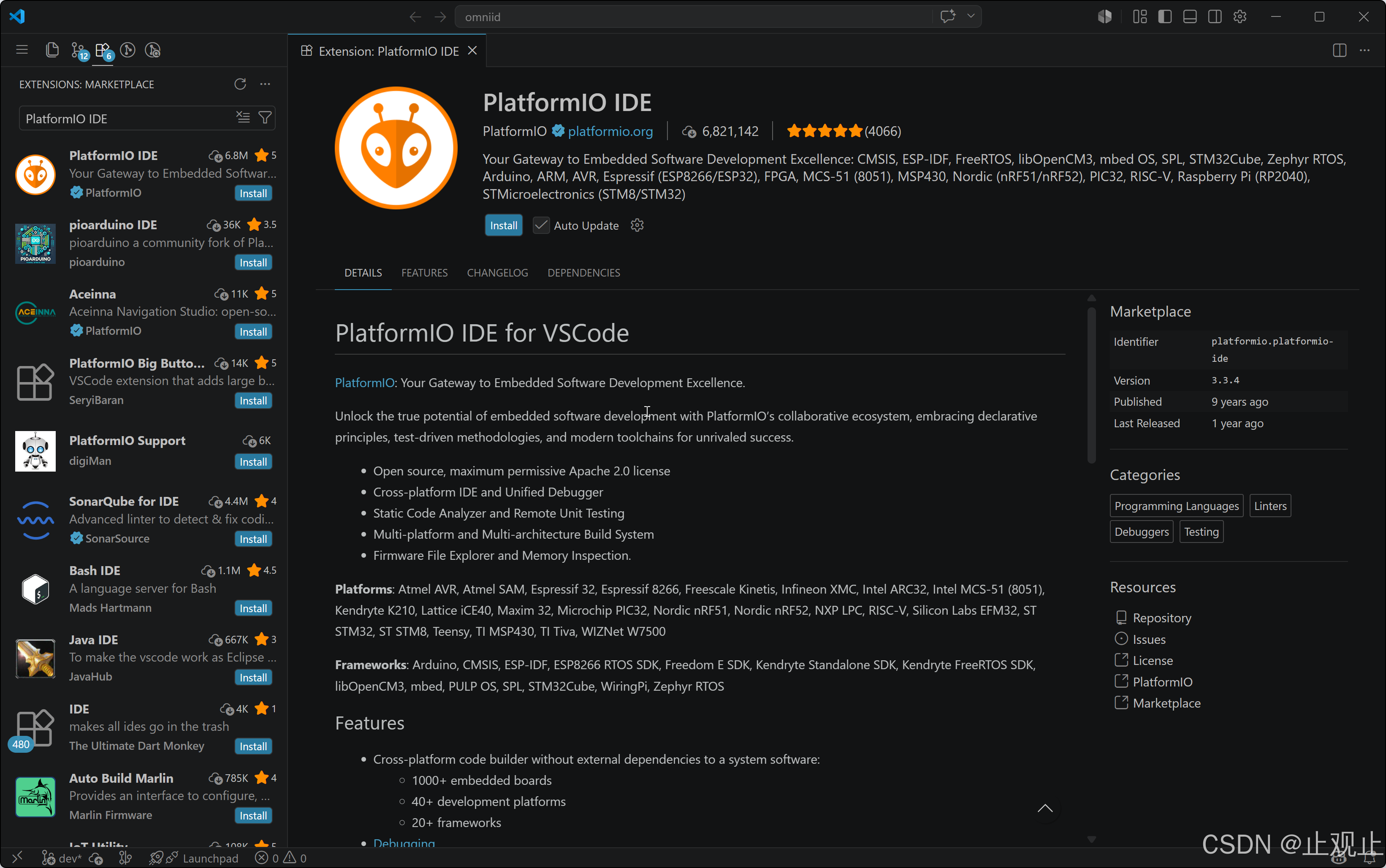Install pioarduino IDE extension
1386x868 pixels.
click(x=253, y=263)
